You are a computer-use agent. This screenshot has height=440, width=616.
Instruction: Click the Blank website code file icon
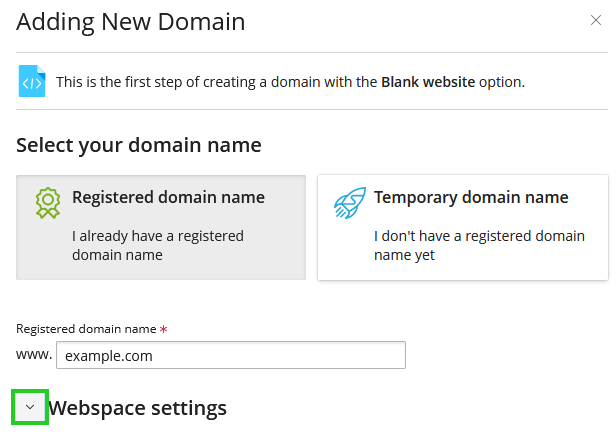coord(32,81)
